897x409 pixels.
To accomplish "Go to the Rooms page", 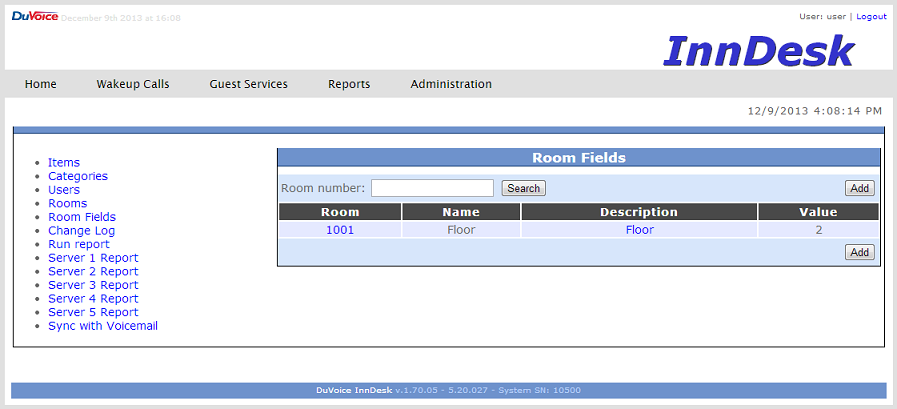I will (68, 204).
